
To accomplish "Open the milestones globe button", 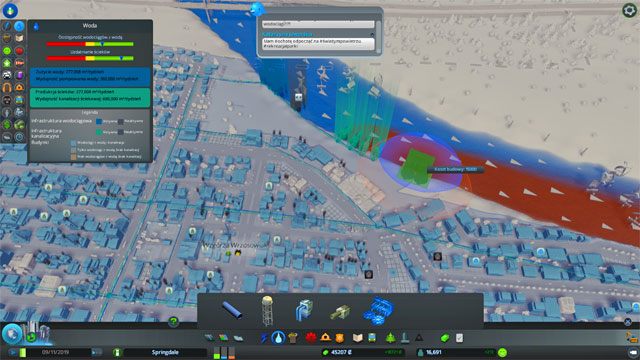I will (x=11, y=333).
